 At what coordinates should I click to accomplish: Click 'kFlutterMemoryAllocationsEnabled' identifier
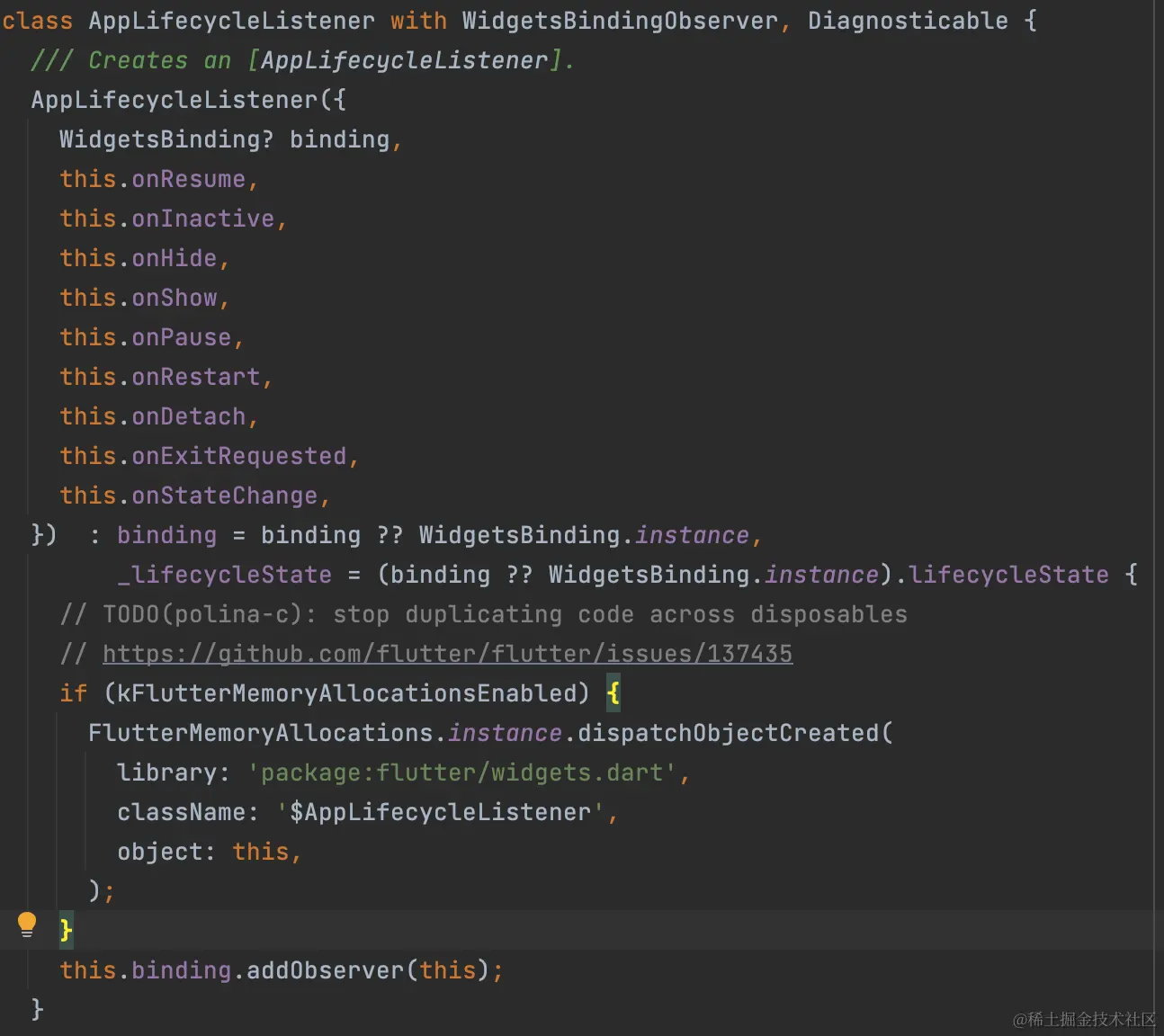point(346,693)
